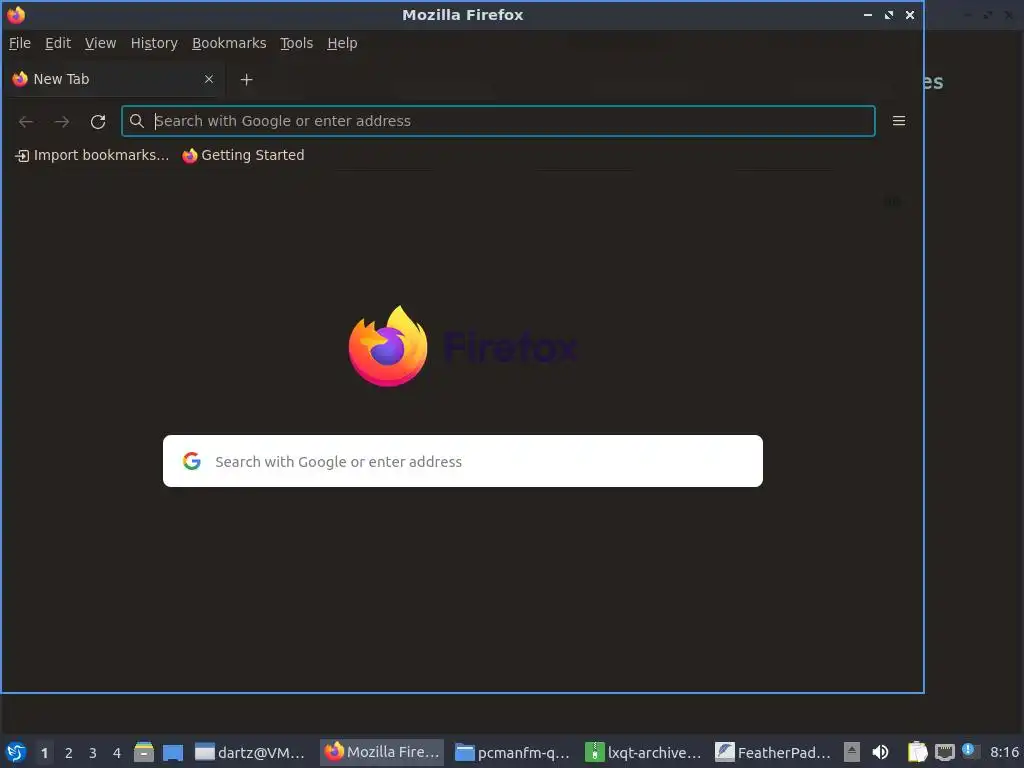
Task: Switch to dartz@VM terminal task
Action: [251, 752]
